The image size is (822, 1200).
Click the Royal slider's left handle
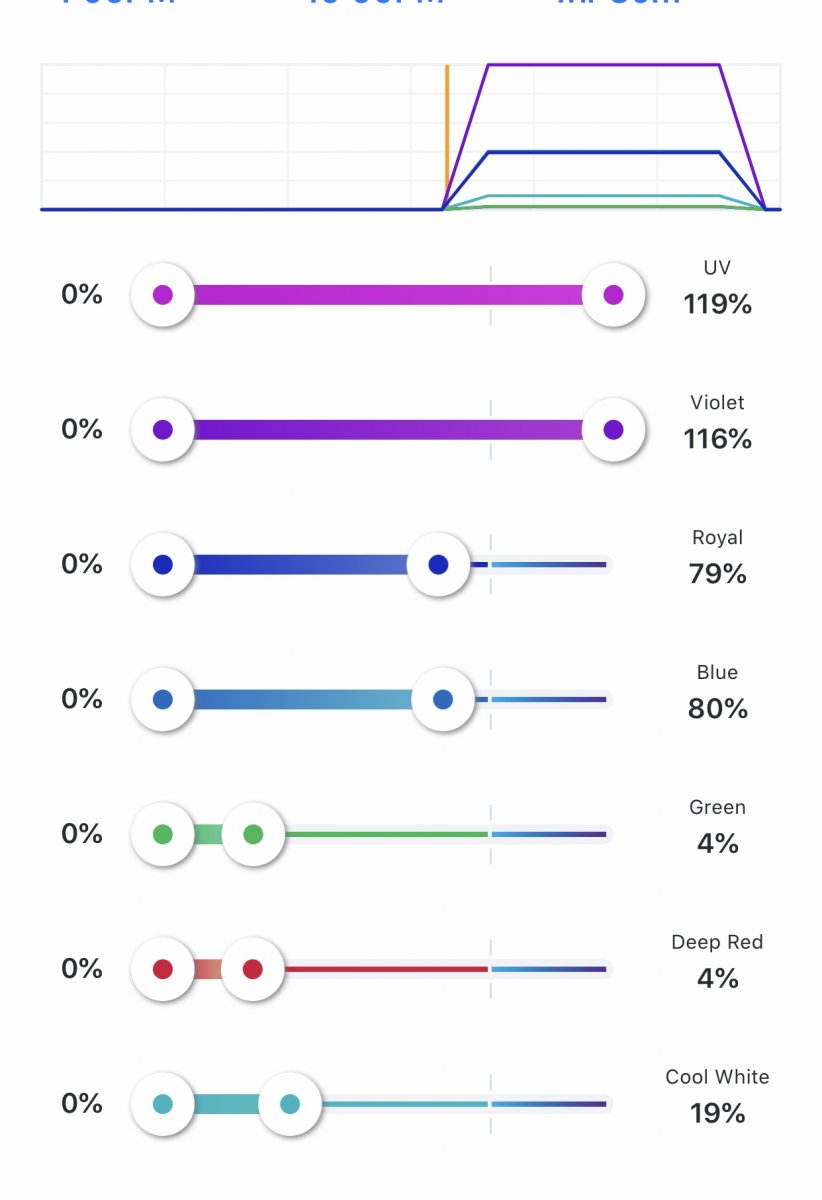point(163,565)
